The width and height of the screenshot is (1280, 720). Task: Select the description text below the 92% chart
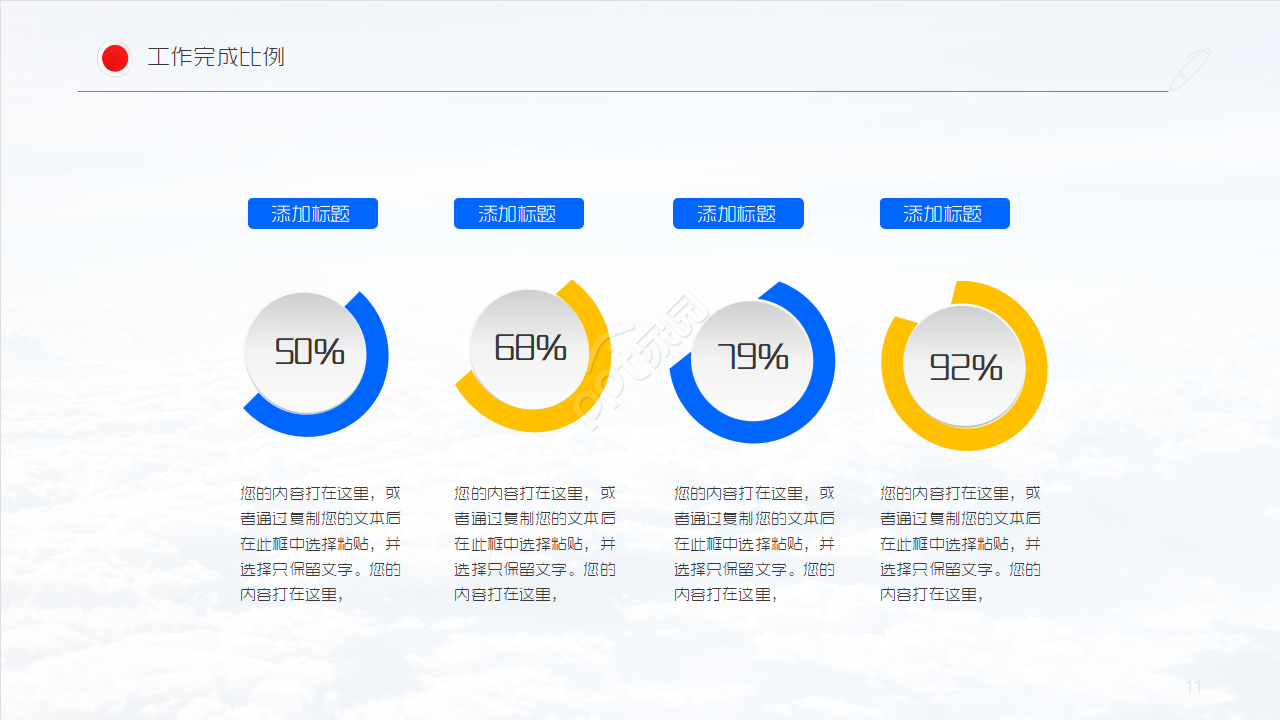coord(960,543)
